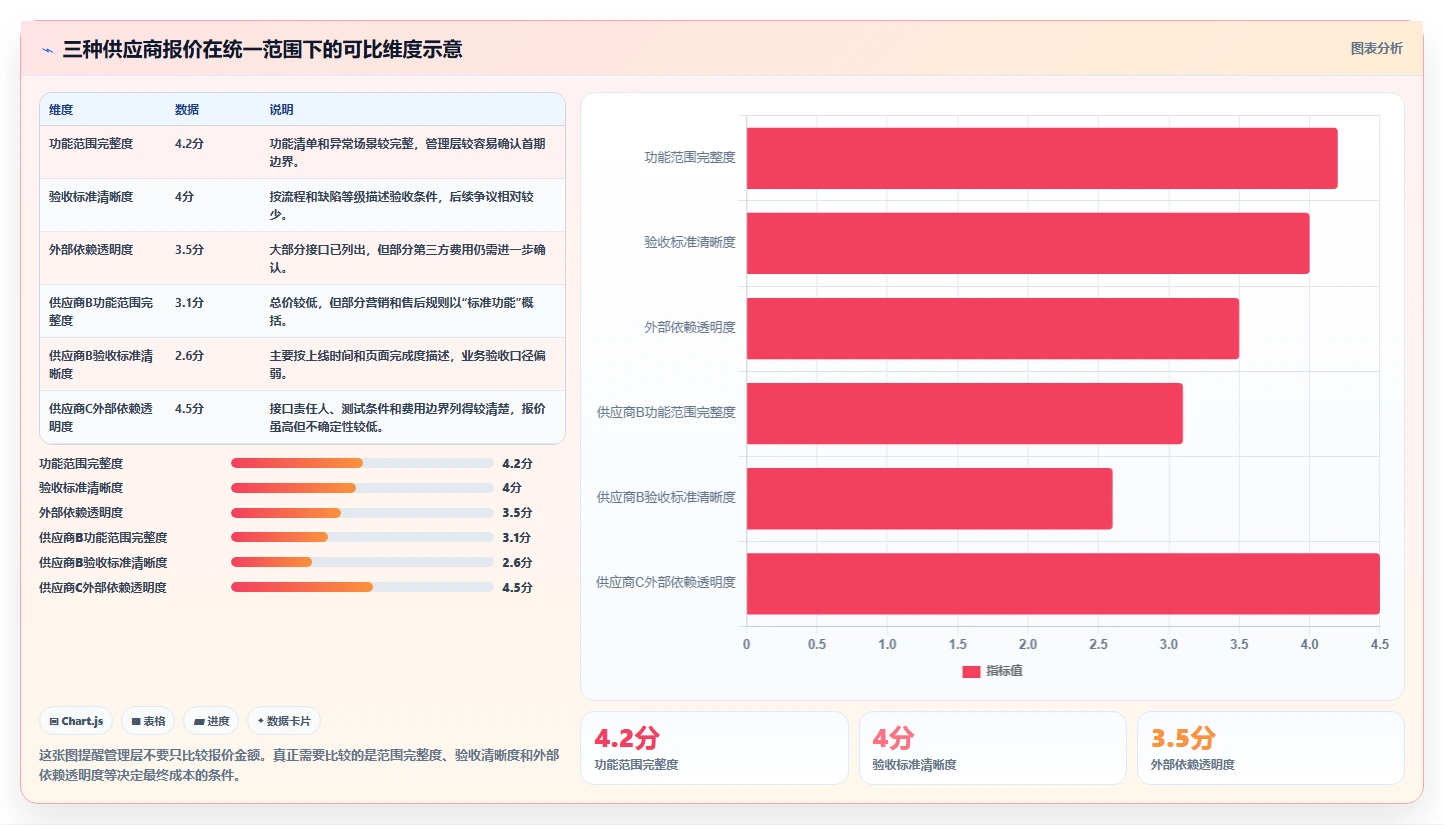Click the 验收标准清晰度 table row name
Viewport: 1444px width, 825px height.
coord(91,196)
